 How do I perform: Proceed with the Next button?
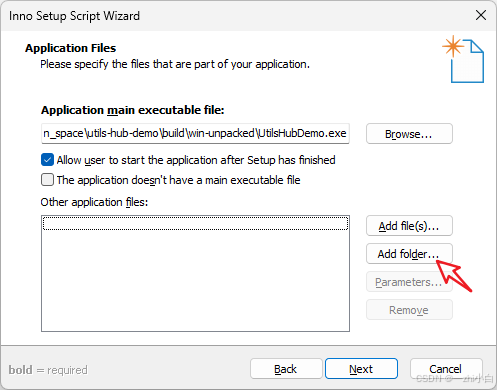[361, 369]
